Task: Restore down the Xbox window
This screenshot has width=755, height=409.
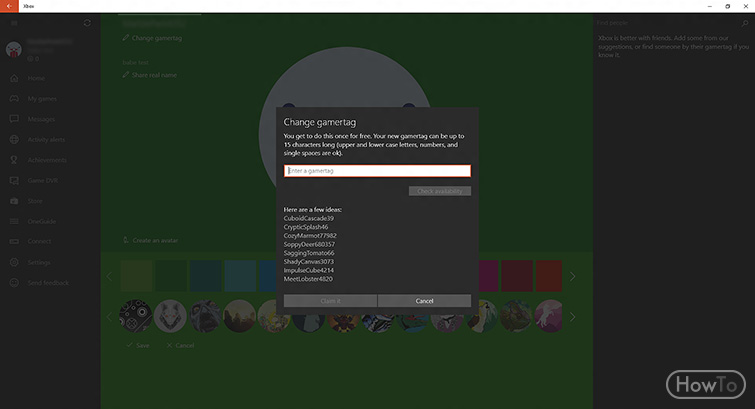Action: 728,6
